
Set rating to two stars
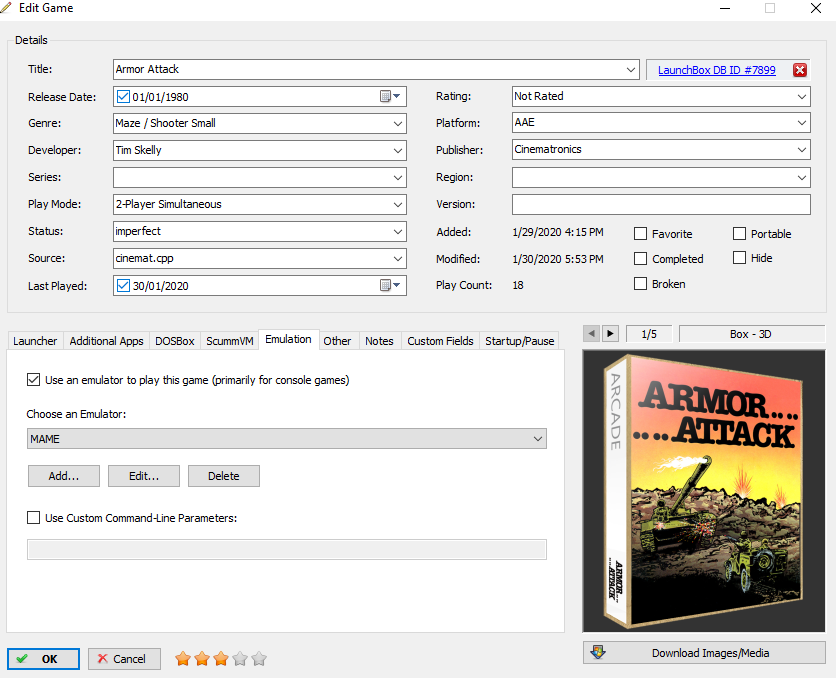click(x=202, y=659)
